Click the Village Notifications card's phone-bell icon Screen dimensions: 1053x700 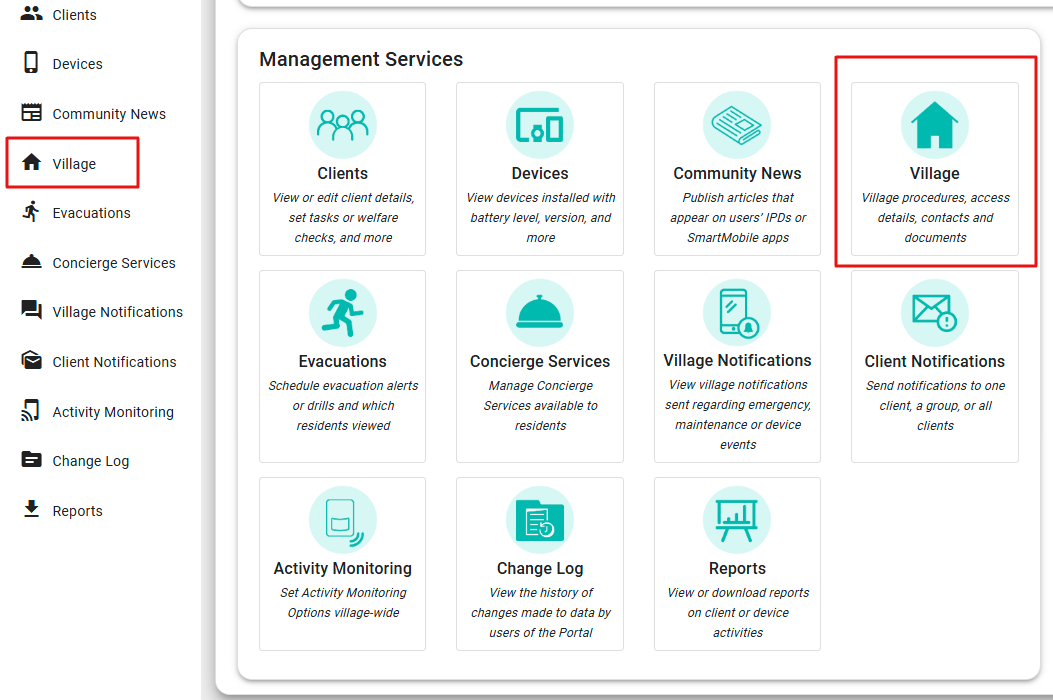tap(737, 312)
